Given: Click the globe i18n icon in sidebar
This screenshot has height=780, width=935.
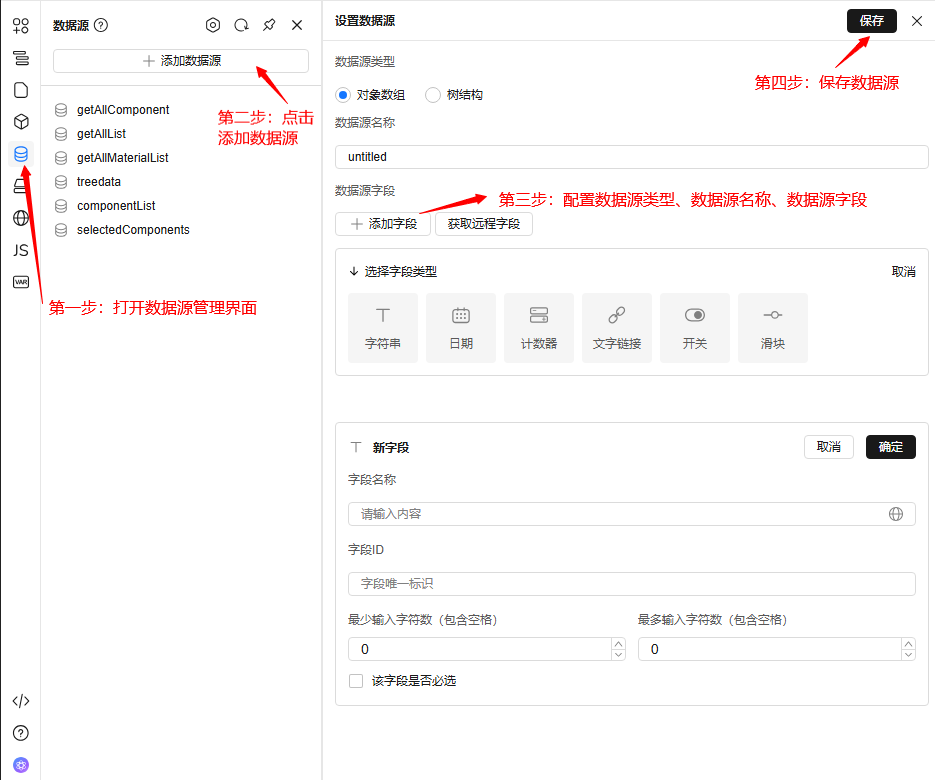Looking at the screenshot, I should pyautogui.click(x=21, y=218).
